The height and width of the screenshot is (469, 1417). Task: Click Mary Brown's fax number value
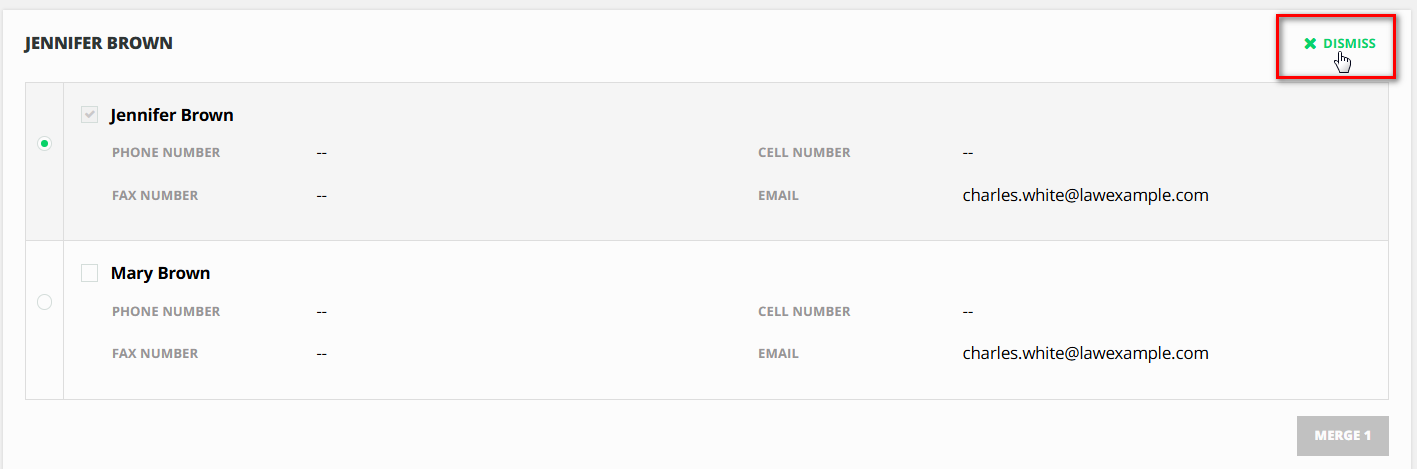point(322,354)
